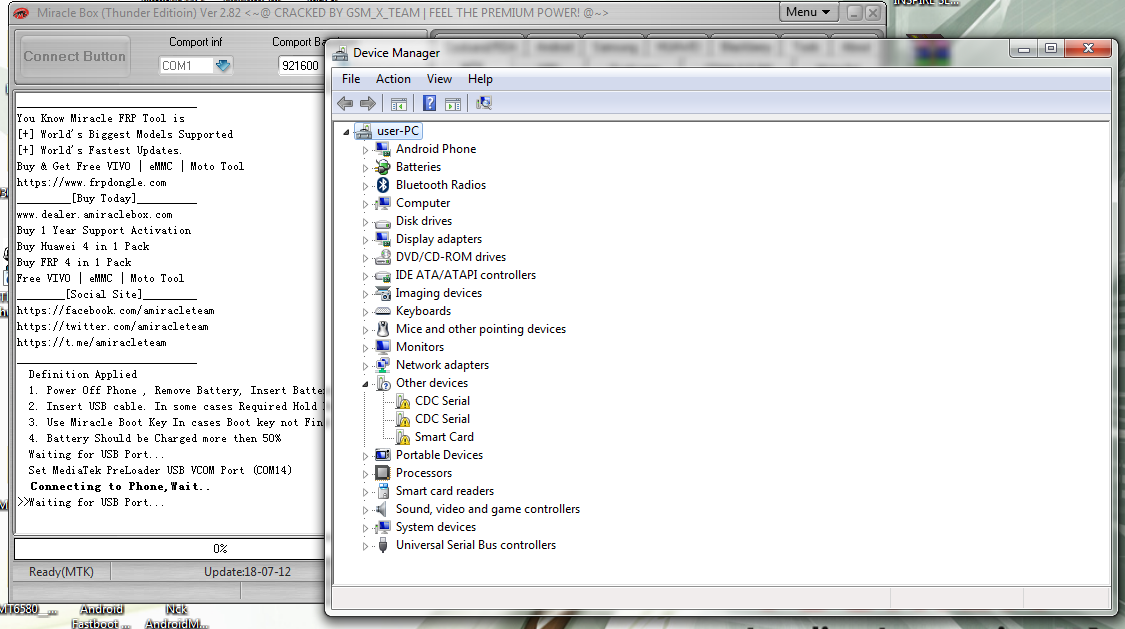Expand the System devices node
Screen dimensions: 1125x629
(x=365, y=528)
